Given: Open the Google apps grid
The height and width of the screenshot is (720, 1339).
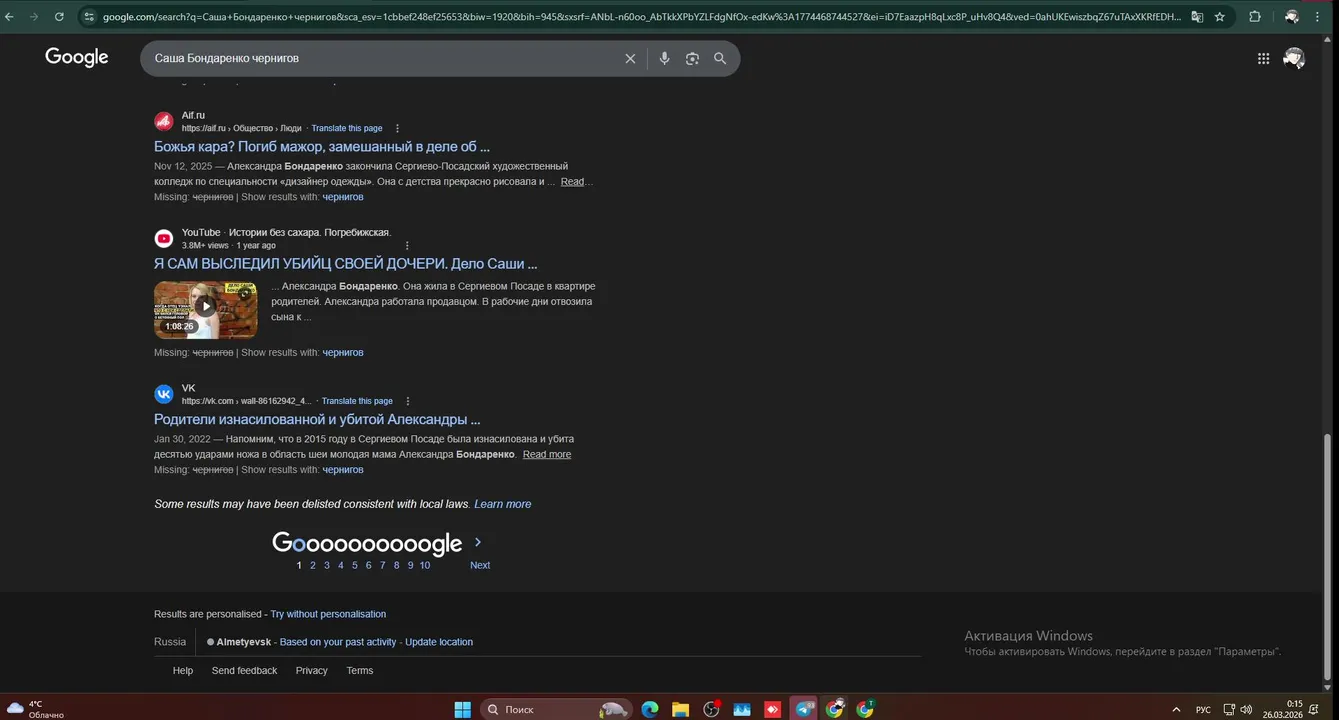Looking at the screenshot, I should pos(1263,59).
